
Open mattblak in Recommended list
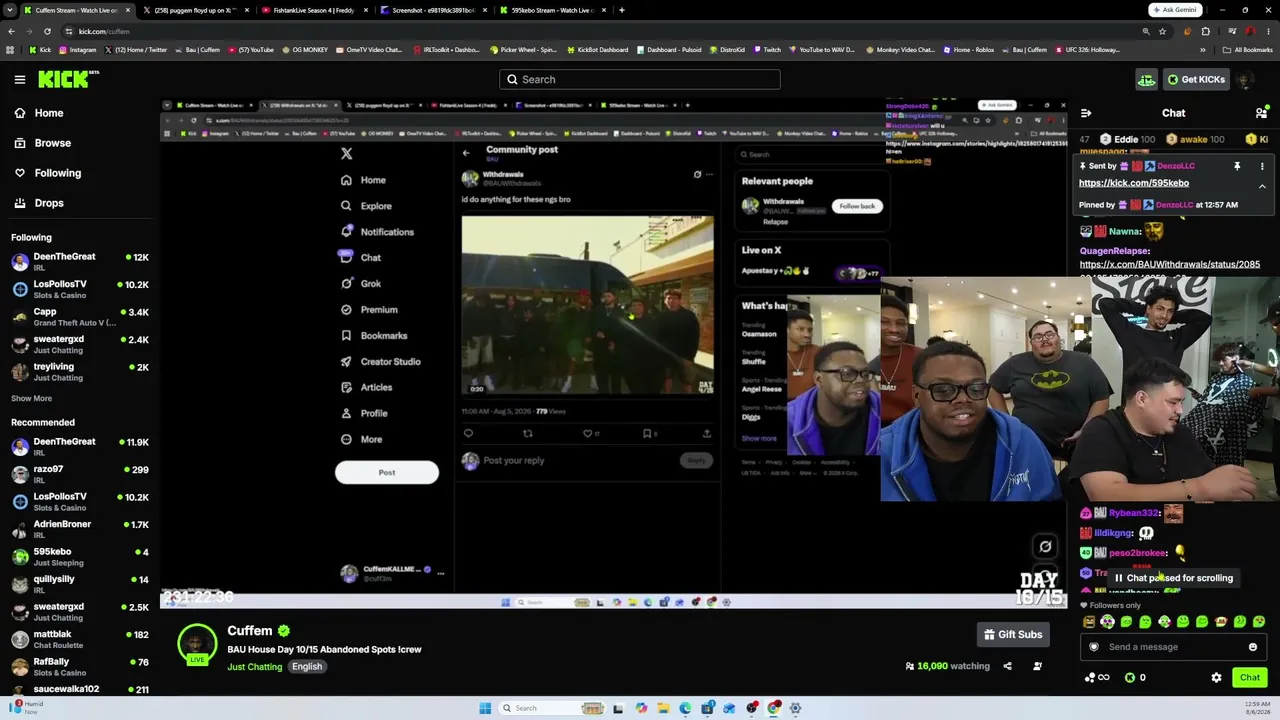coord(80,639)
